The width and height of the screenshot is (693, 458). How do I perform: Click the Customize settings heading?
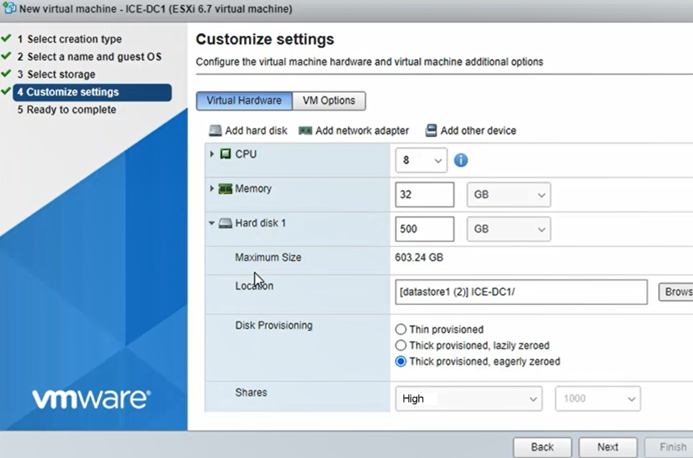[265, 39]
